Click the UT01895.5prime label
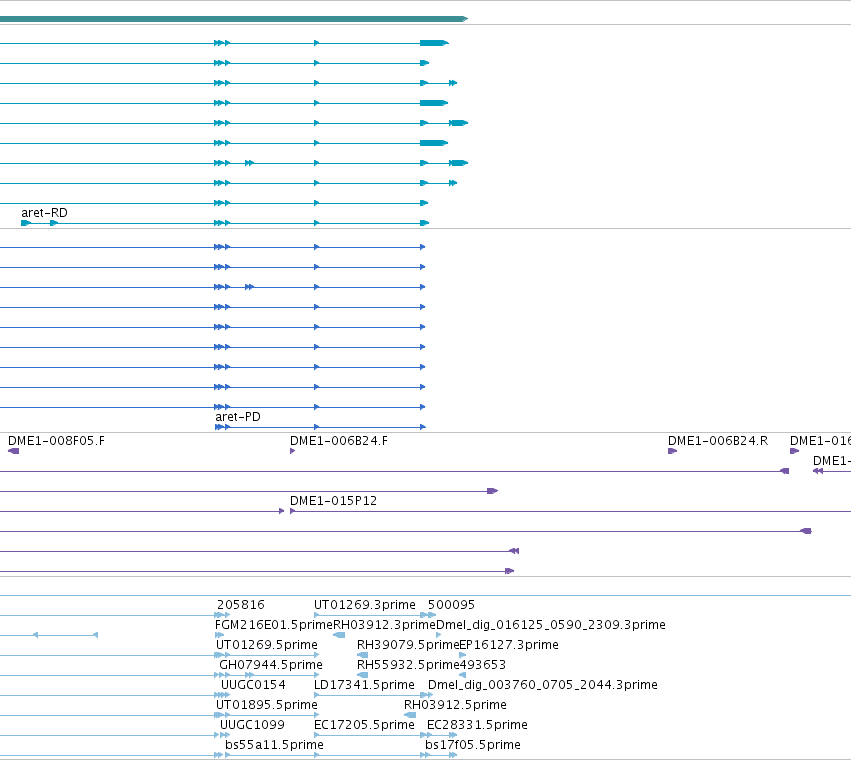Screen dimensions: 851x760 click(266, 705)
